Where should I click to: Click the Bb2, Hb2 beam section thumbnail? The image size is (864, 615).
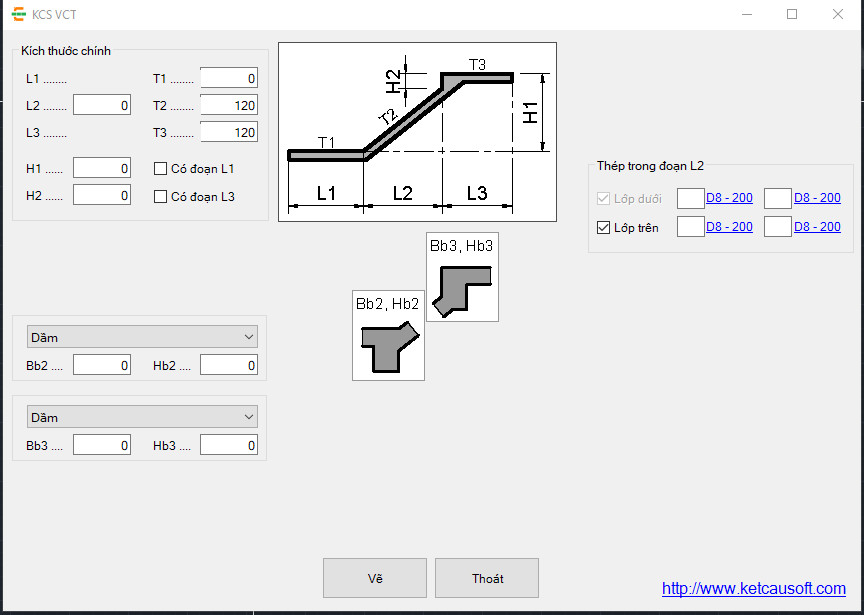point(388,335)
